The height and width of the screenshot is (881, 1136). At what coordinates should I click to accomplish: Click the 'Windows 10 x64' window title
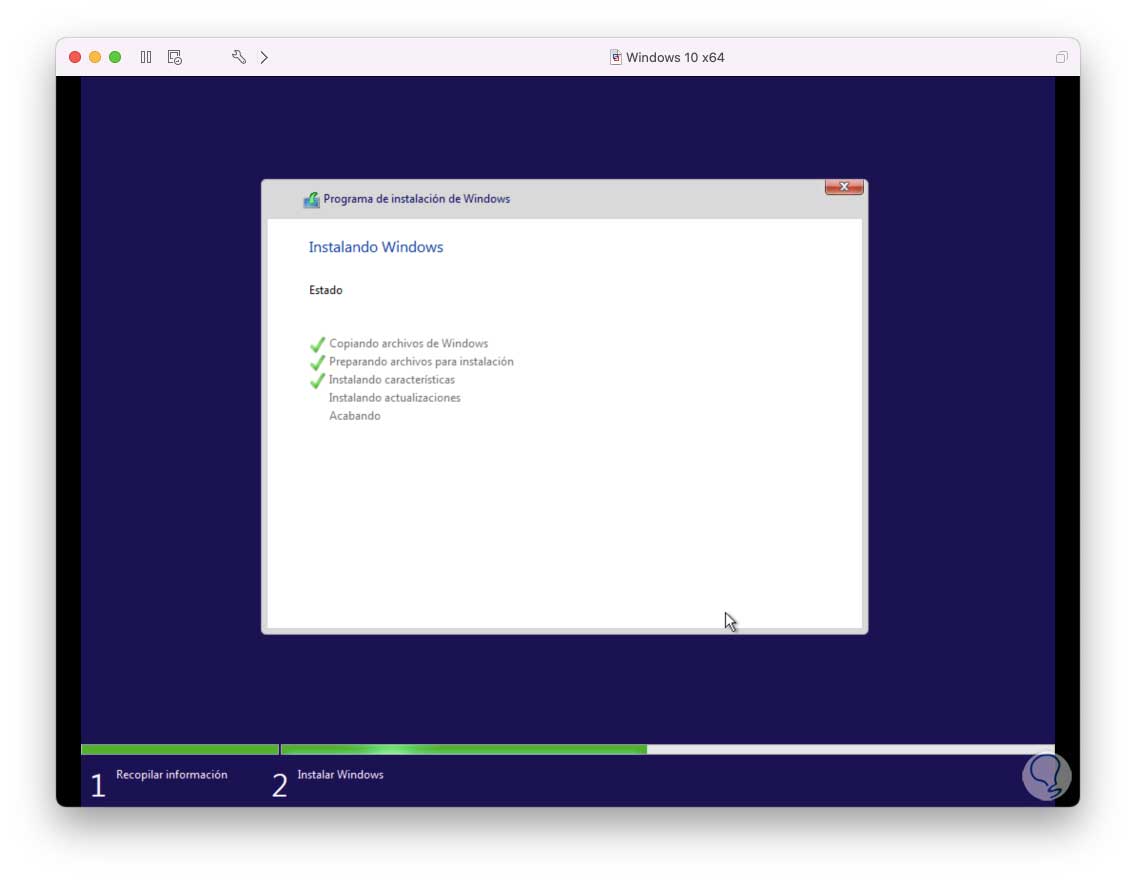[675, 57]
